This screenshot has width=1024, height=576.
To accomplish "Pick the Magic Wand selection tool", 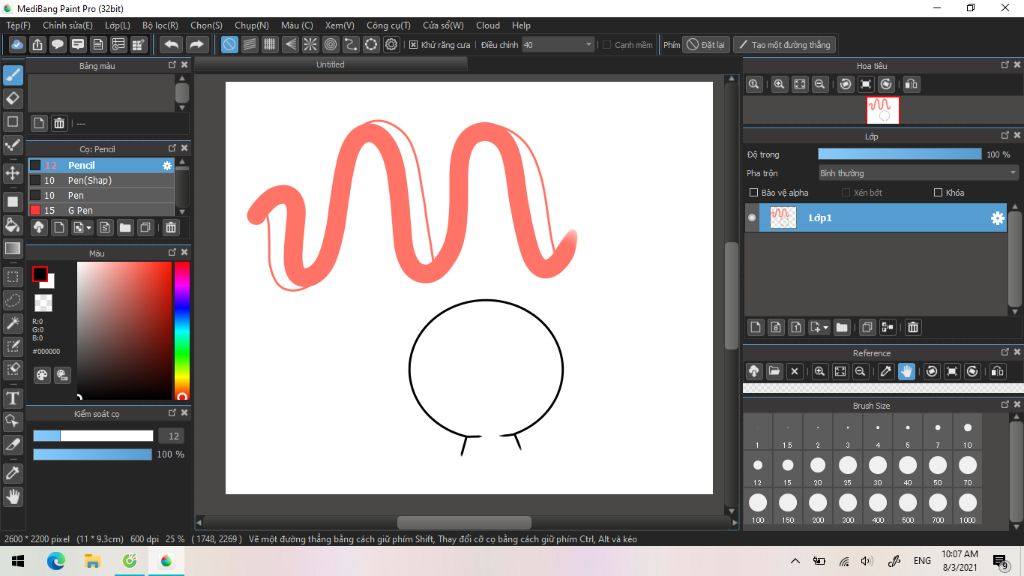I will pyautogui.click(x=13, y=322).
